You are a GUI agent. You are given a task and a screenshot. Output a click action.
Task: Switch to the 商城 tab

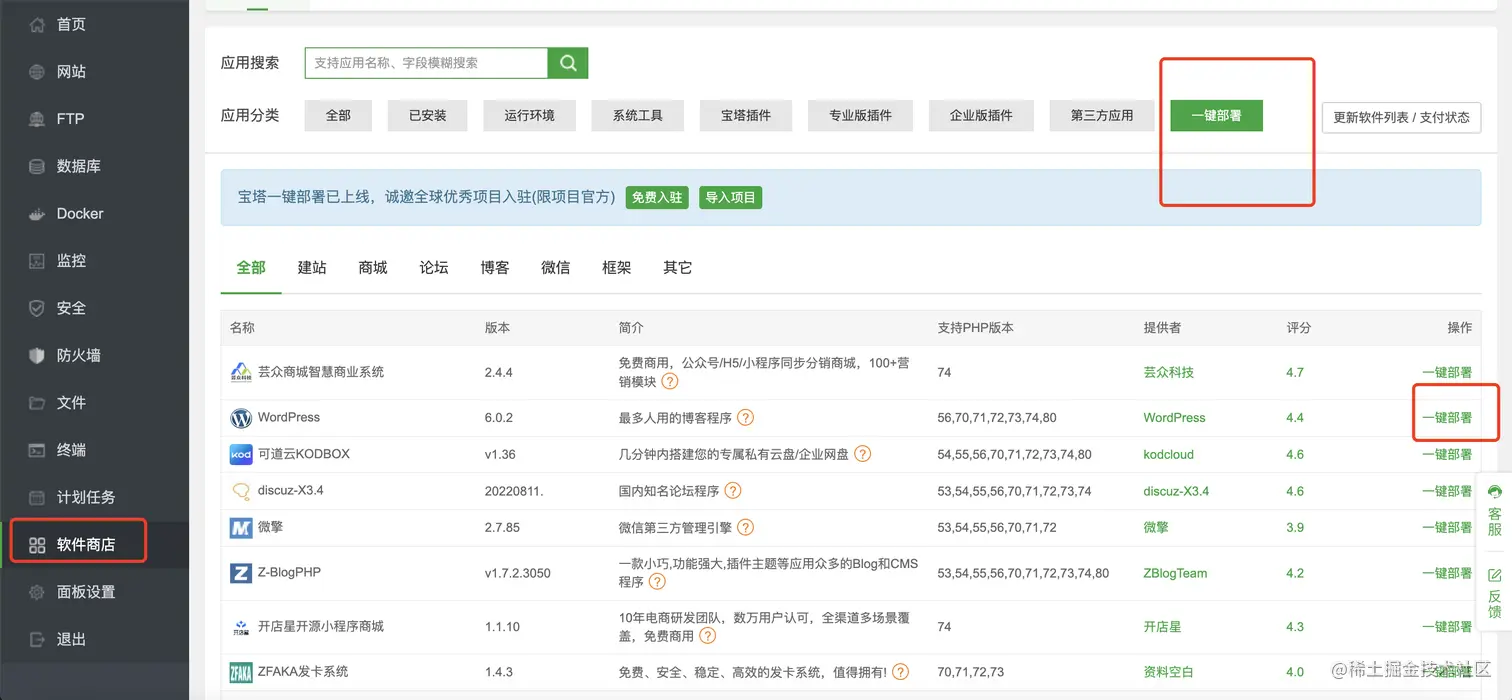(x=372, y=267)
